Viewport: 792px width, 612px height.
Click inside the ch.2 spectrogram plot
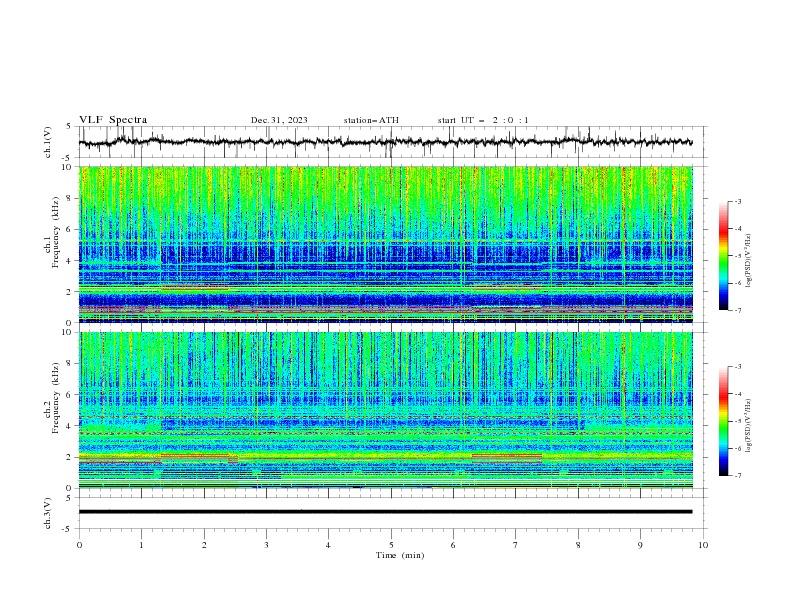point(386,410)
